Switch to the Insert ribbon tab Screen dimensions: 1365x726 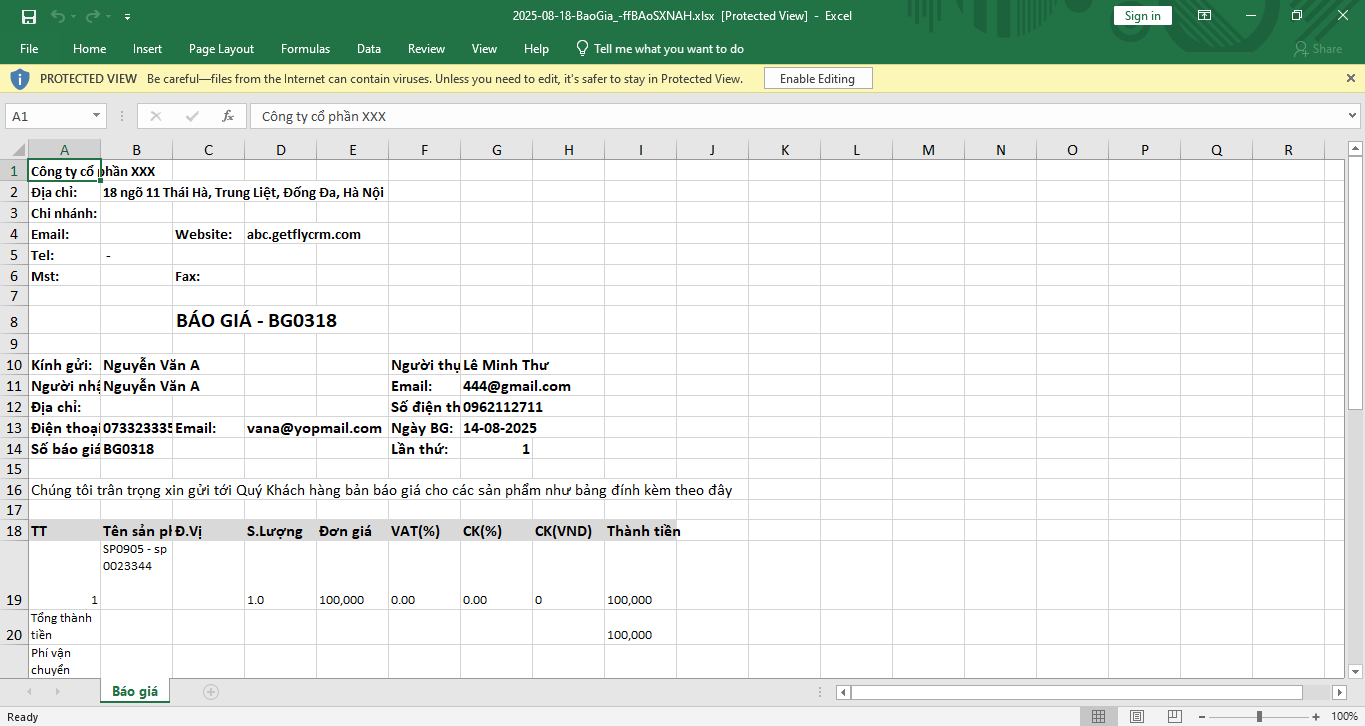(147, 49)
